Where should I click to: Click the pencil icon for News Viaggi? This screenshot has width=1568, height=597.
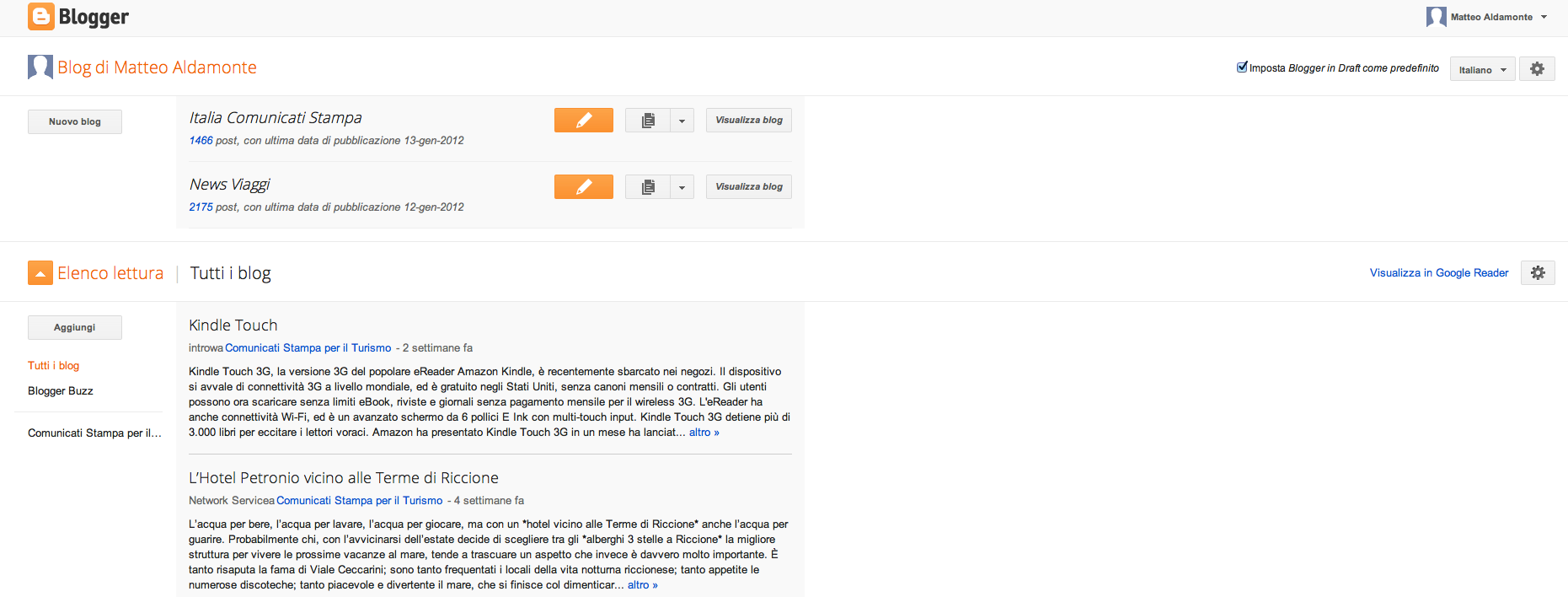point(583,187)
